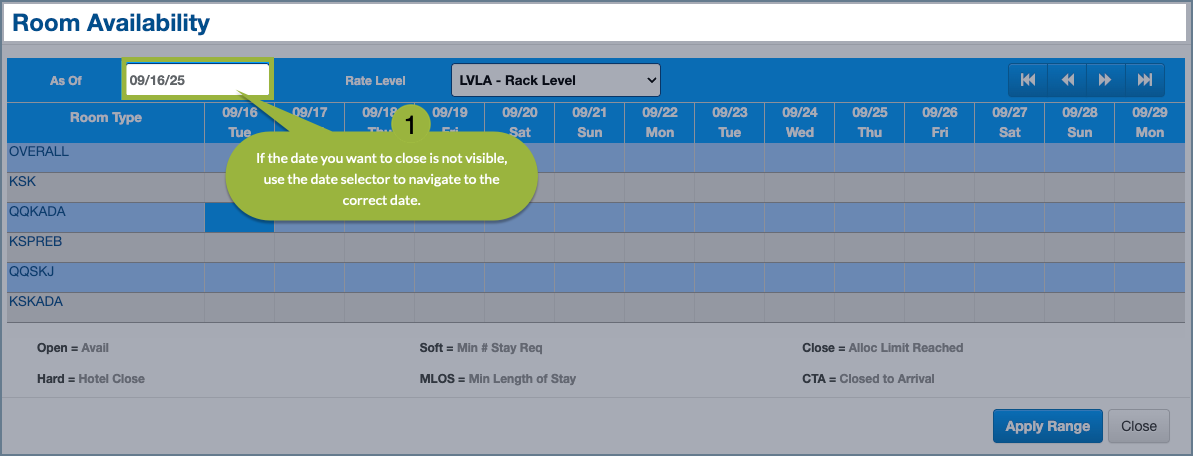
Task: Jump to last date range icon
Action: click(1145, 80)
